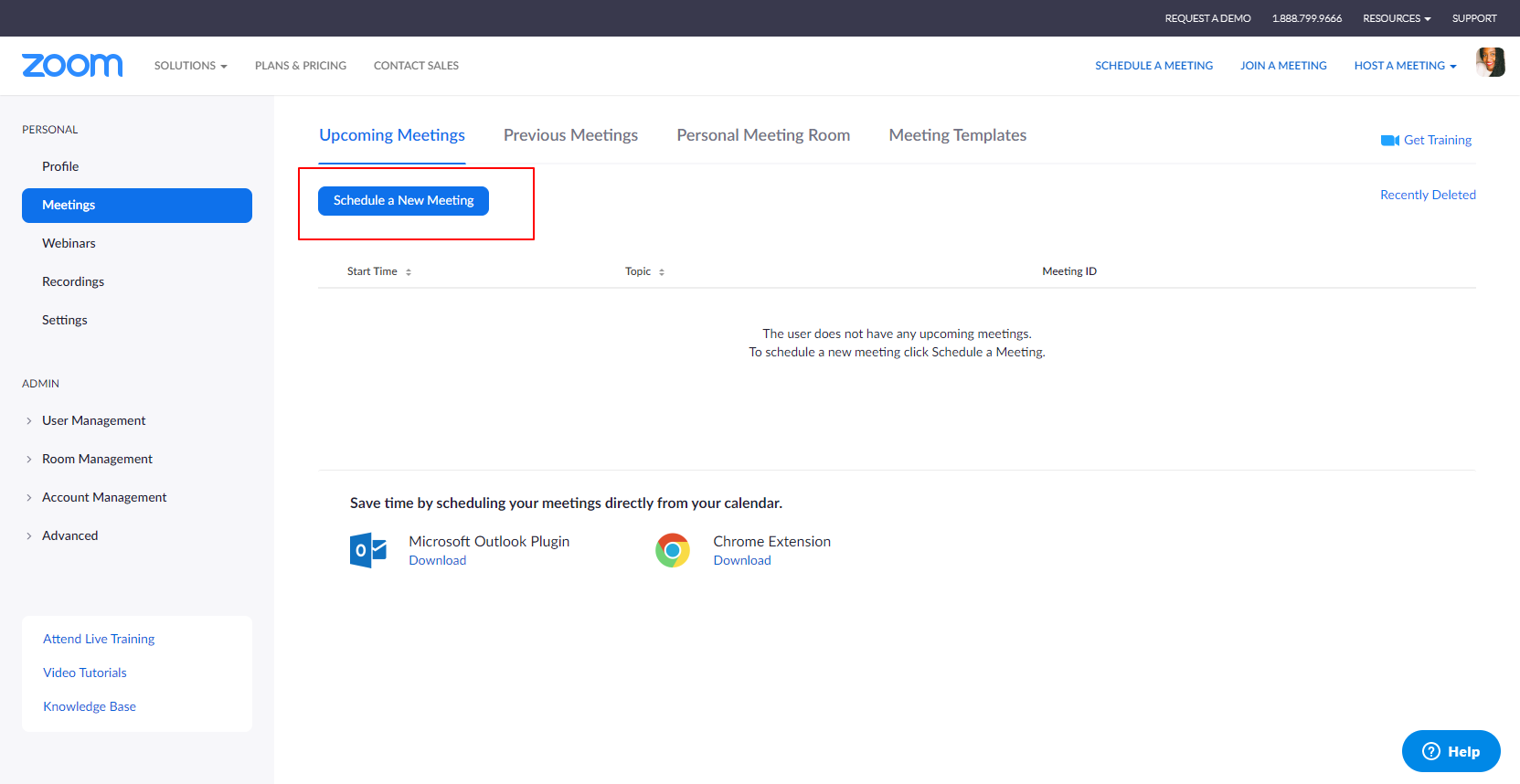Open the Solutions dropdown menu
Viewport: 1520px width, 784px height.
pyautogui.click(x=190, y=66)
